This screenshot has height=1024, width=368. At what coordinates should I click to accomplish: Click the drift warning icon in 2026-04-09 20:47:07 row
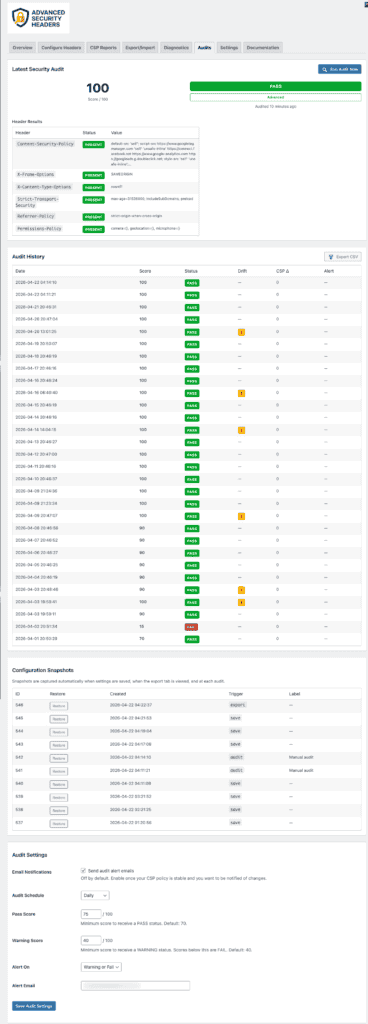tap(241, 516)
